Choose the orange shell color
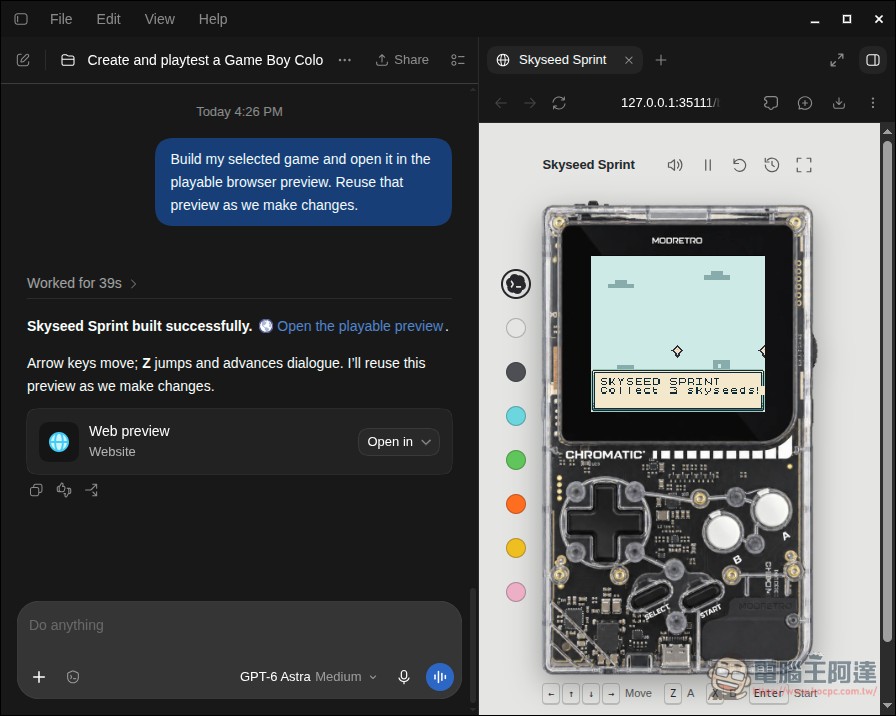 [516, 504]
